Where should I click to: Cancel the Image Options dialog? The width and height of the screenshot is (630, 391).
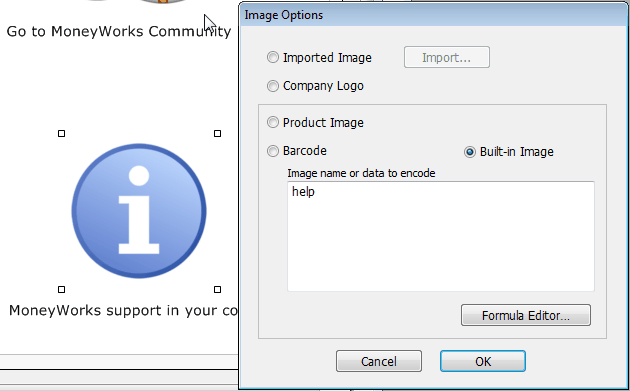[x=379, y=361]
